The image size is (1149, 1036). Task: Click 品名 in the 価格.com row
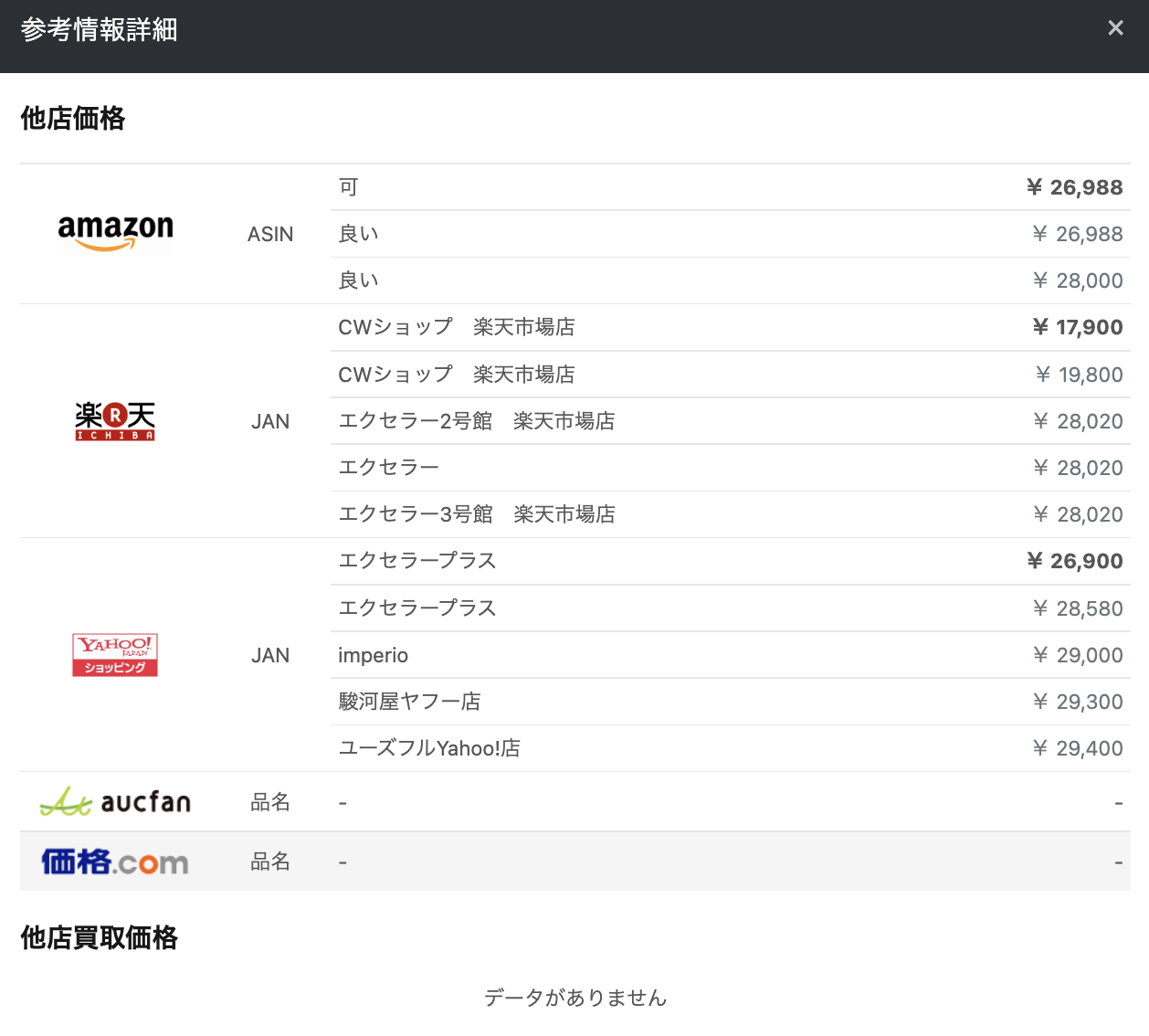(x=270, y=862)
